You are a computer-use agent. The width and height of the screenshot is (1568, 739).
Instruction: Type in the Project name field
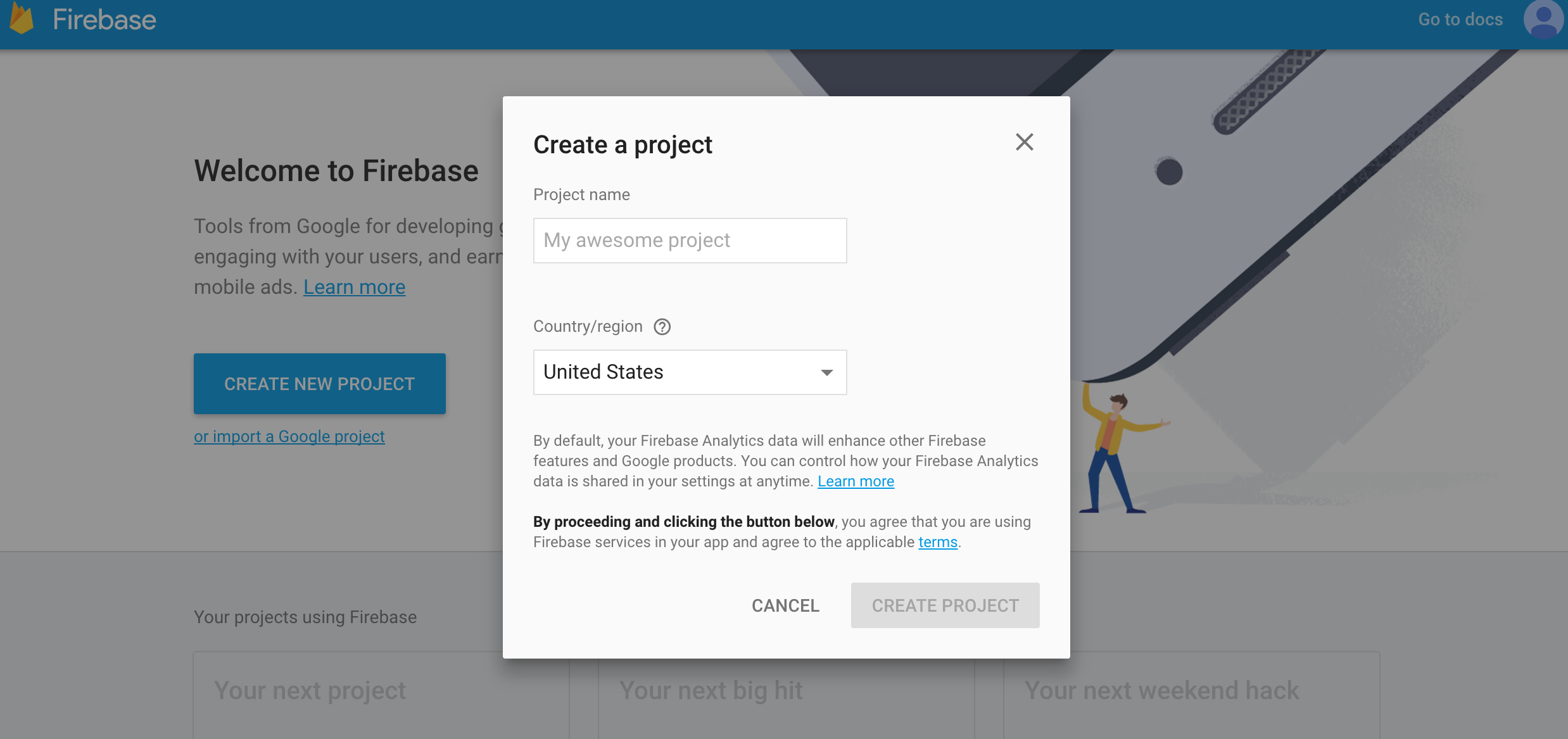click(689, 241)
